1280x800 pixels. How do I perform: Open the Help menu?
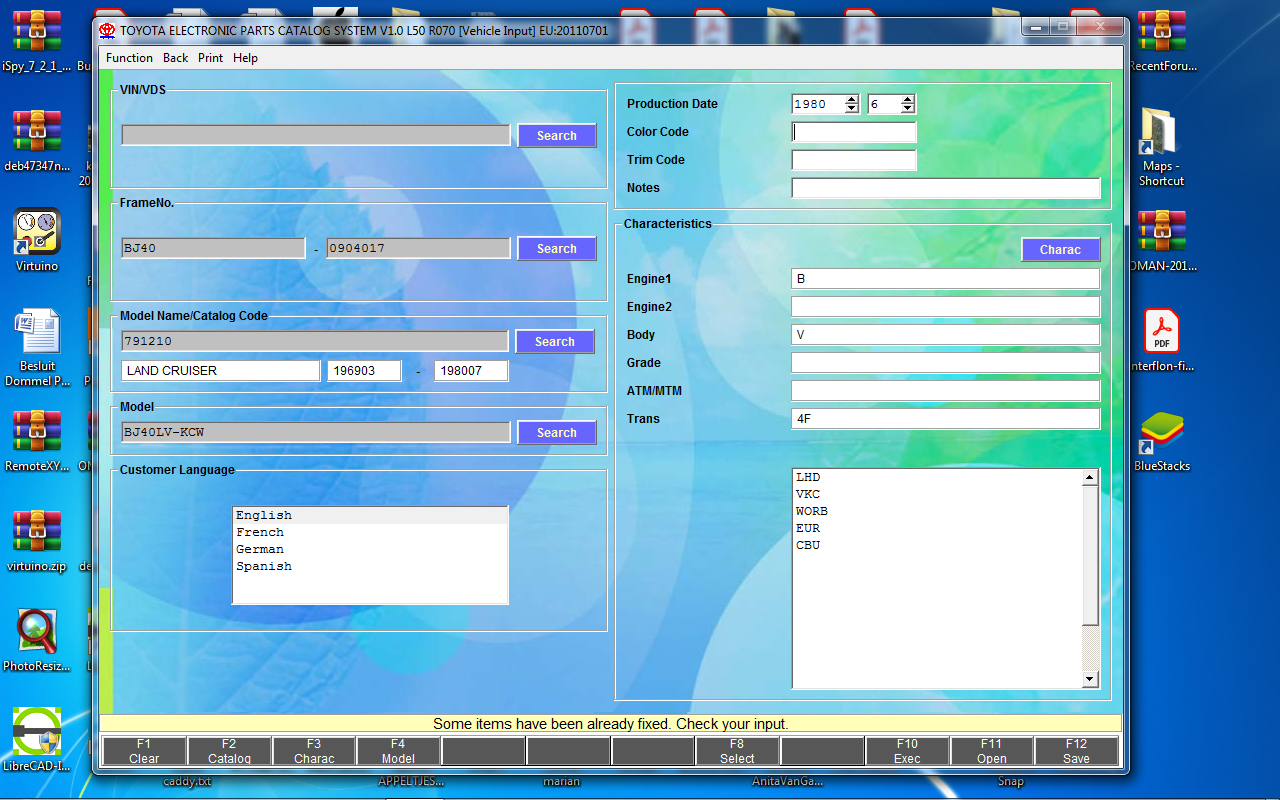tap(245, 58)
